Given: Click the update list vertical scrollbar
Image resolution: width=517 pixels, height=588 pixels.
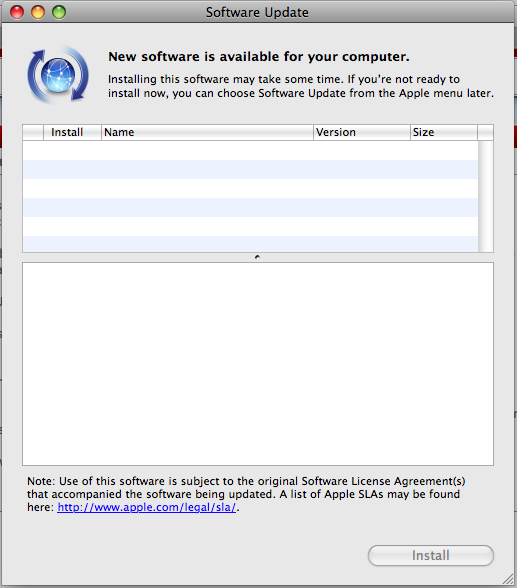Looking at the screenshot, I should [486, 196].
